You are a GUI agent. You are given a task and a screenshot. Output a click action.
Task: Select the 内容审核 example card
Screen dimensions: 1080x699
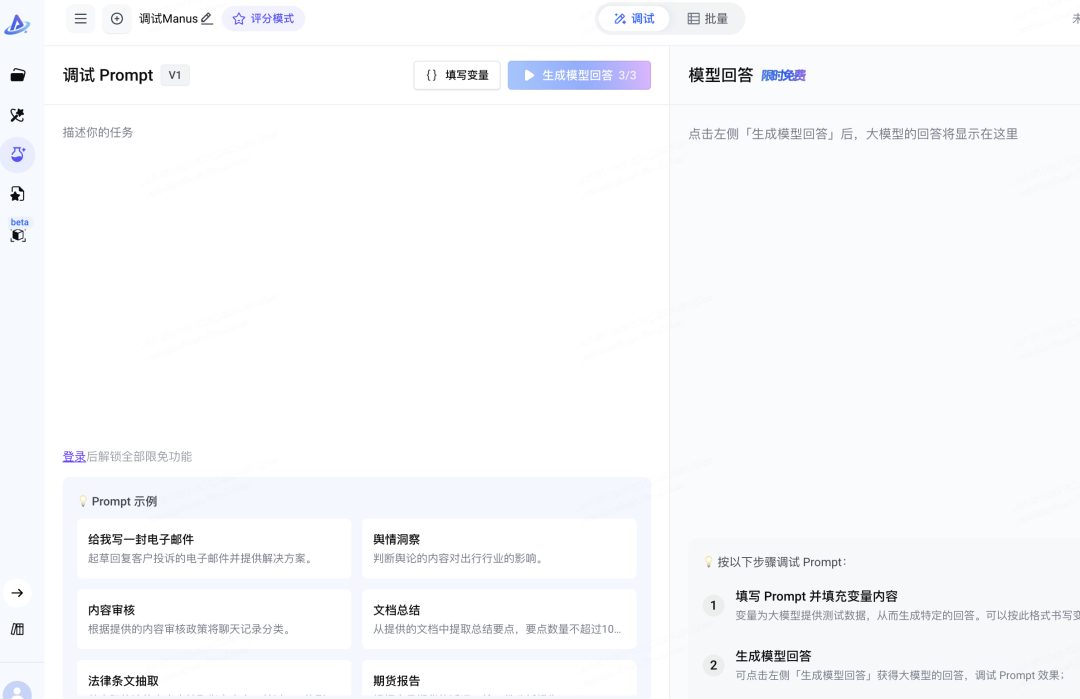tap(214, 619)
